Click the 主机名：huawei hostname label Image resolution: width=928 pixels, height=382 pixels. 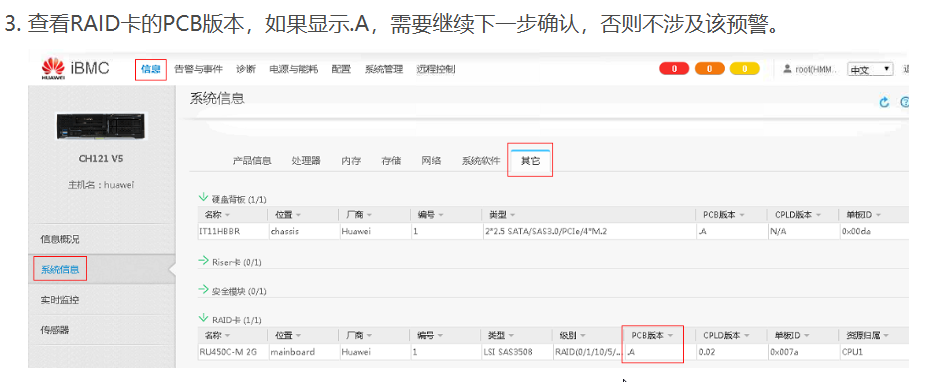[x=101, y=185]
